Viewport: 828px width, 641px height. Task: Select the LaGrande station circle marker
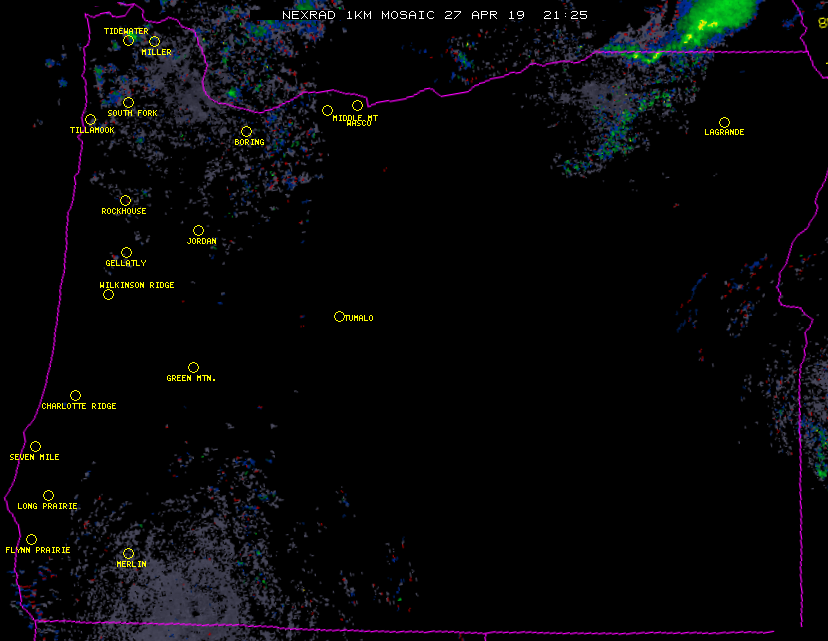(x=724, y=122)
